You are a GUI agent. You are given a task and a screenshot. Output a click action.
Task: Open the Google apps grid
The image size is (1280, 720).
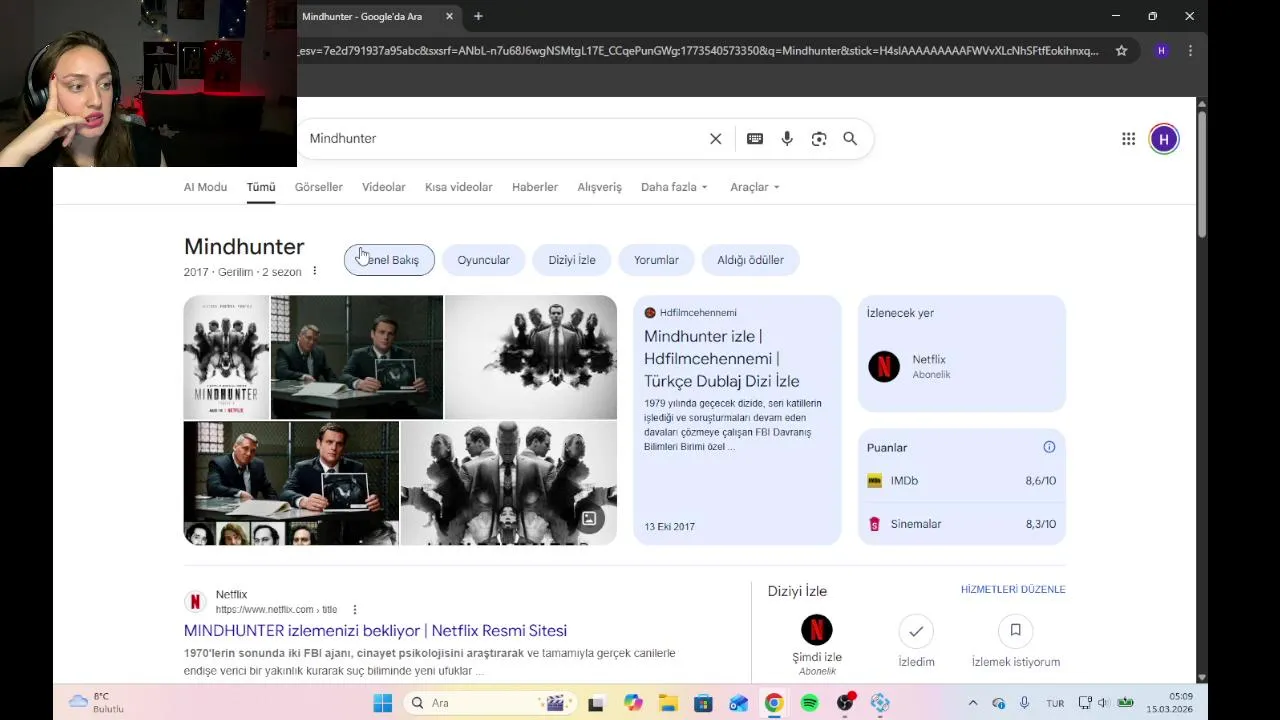[1128, 139]
